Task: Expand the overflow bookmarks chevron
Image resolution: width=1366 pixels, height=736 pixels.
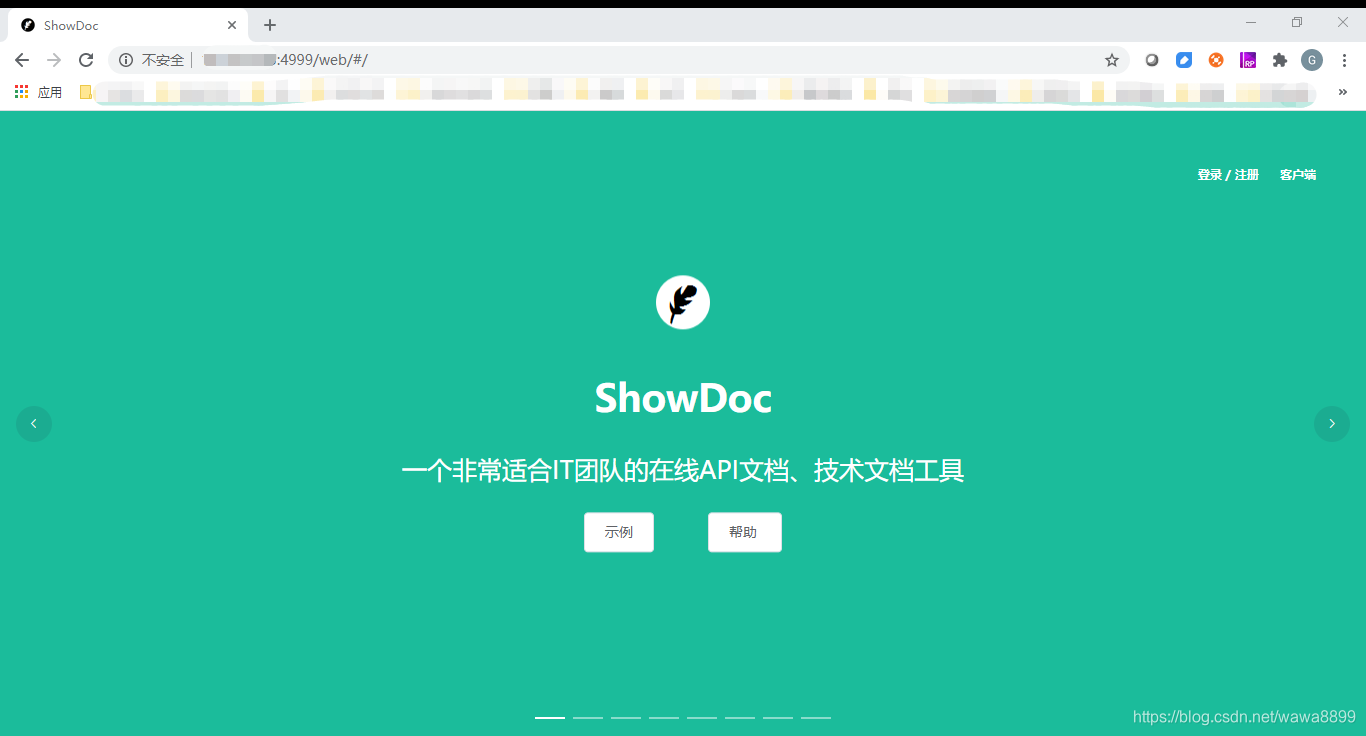Action: pos(1343,91)
